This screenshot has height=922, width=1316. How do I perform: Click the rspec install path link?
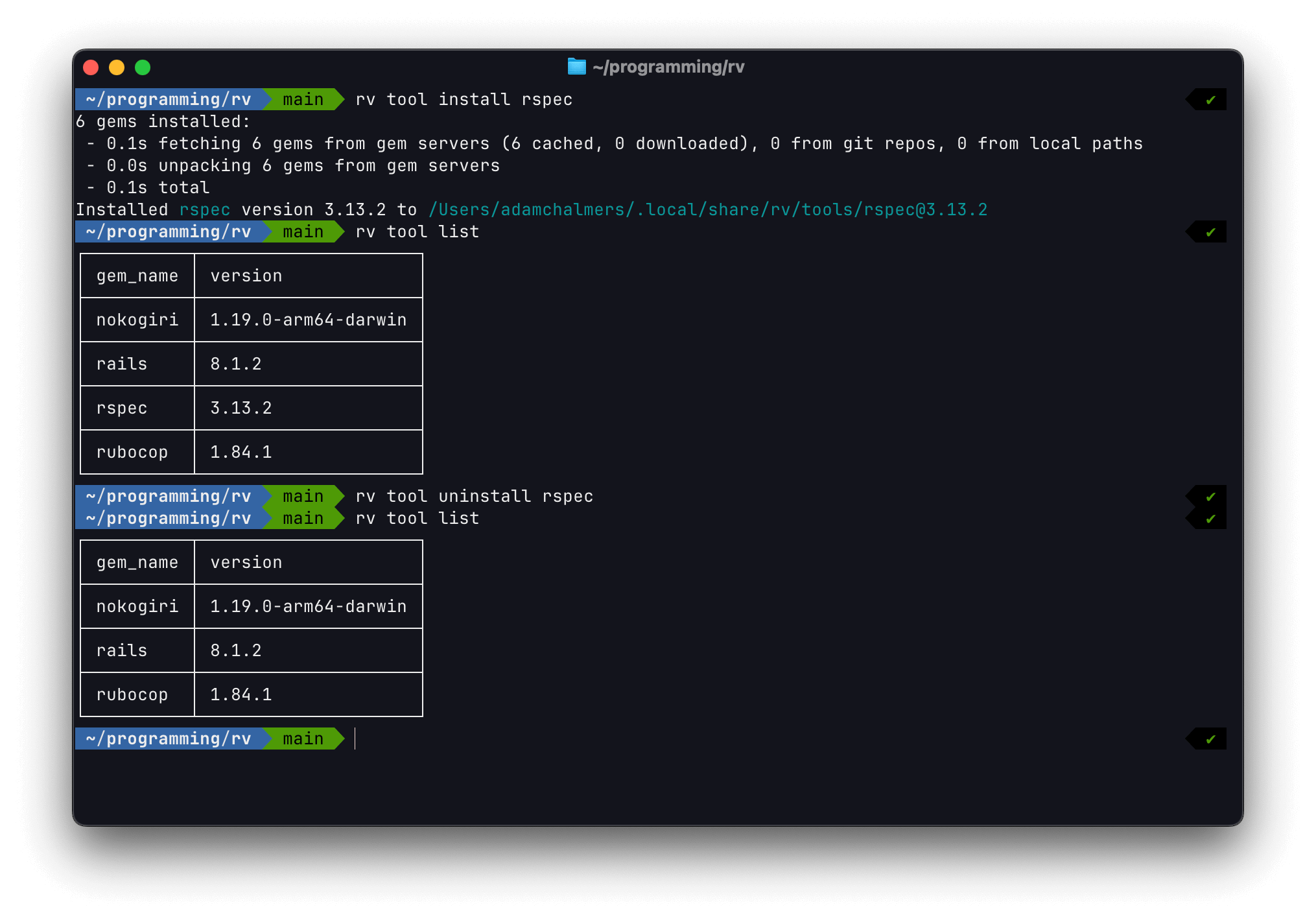pos(707,210)
